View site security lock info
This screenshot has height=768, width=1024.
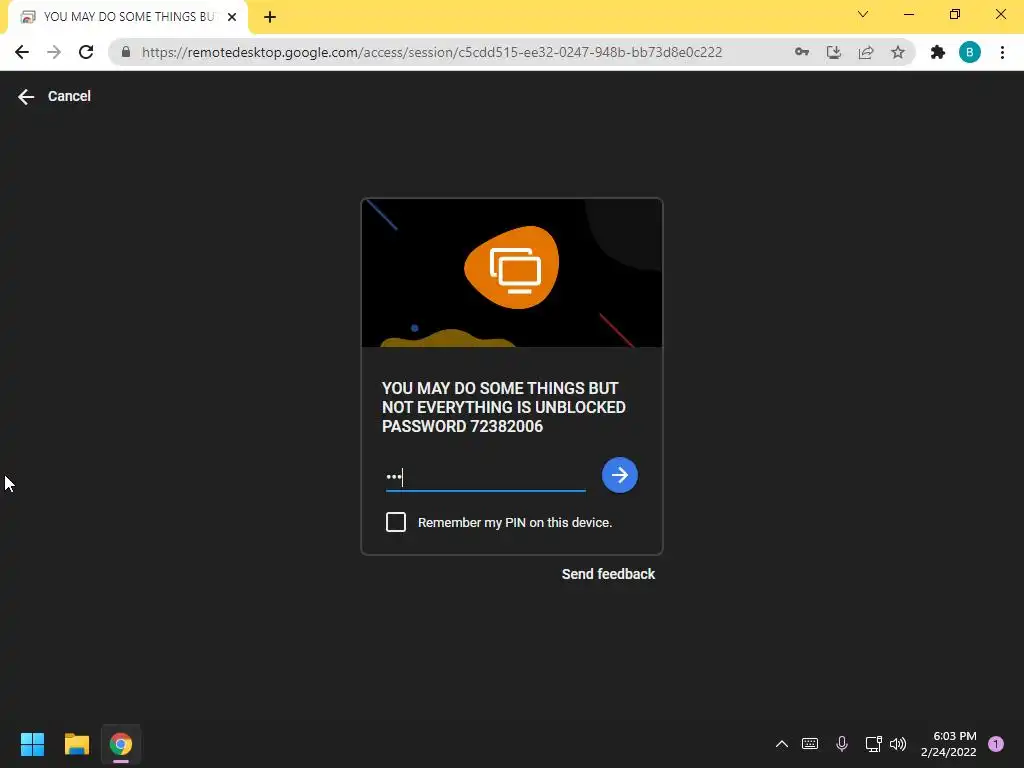click(x=126, y=52)
